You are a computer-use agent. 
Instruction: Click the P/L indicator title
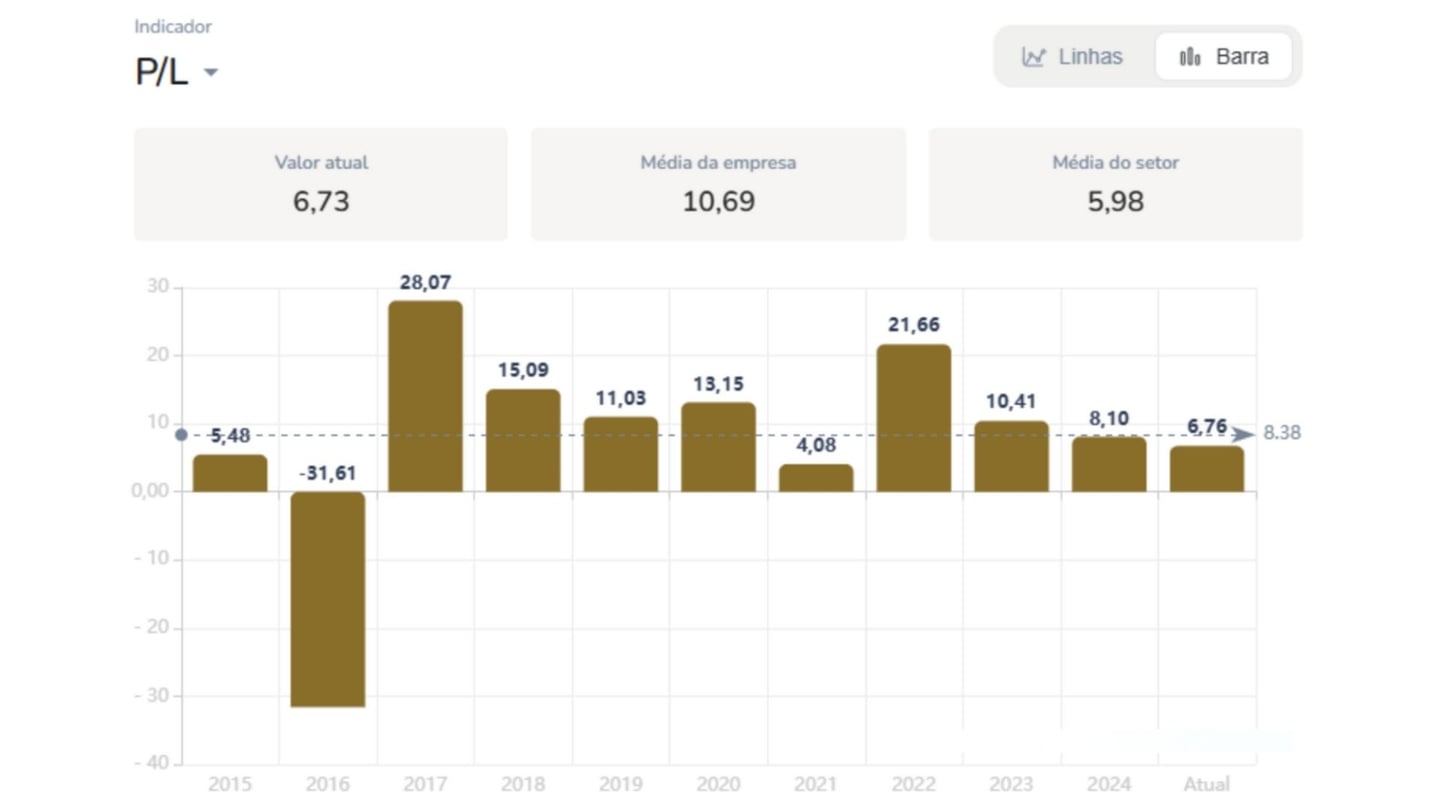[x=162, y=72]
